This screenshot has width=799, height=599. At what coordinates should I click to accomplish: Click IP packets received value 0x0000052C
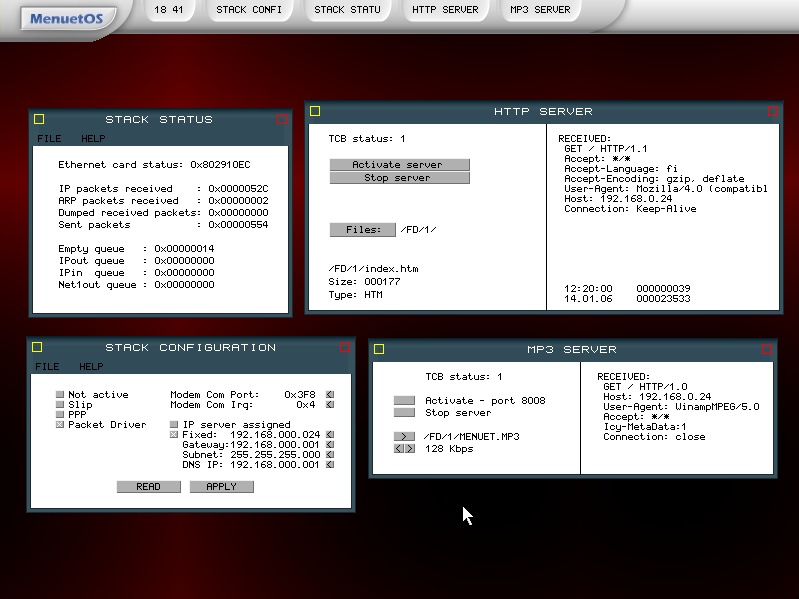click(238, 189)
